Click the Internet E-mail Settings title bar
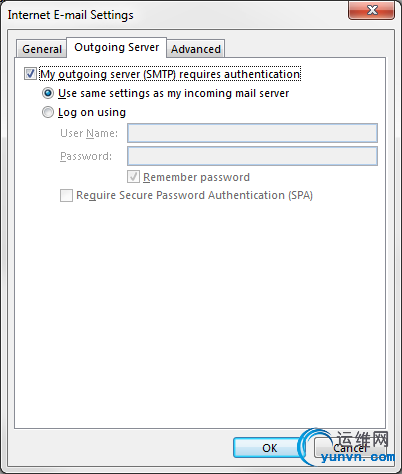Viewport: 402px width, 474px height. coord(173,15)
